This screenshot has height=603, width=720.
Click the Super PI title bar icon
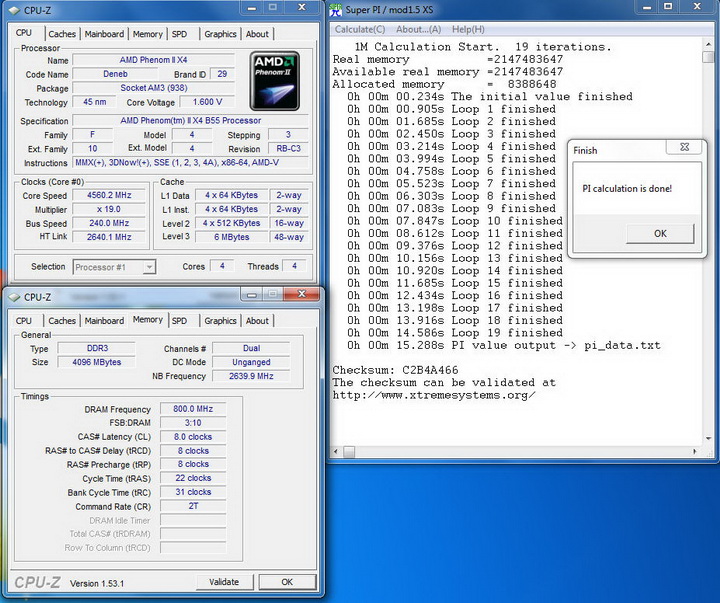pos(336,10)
